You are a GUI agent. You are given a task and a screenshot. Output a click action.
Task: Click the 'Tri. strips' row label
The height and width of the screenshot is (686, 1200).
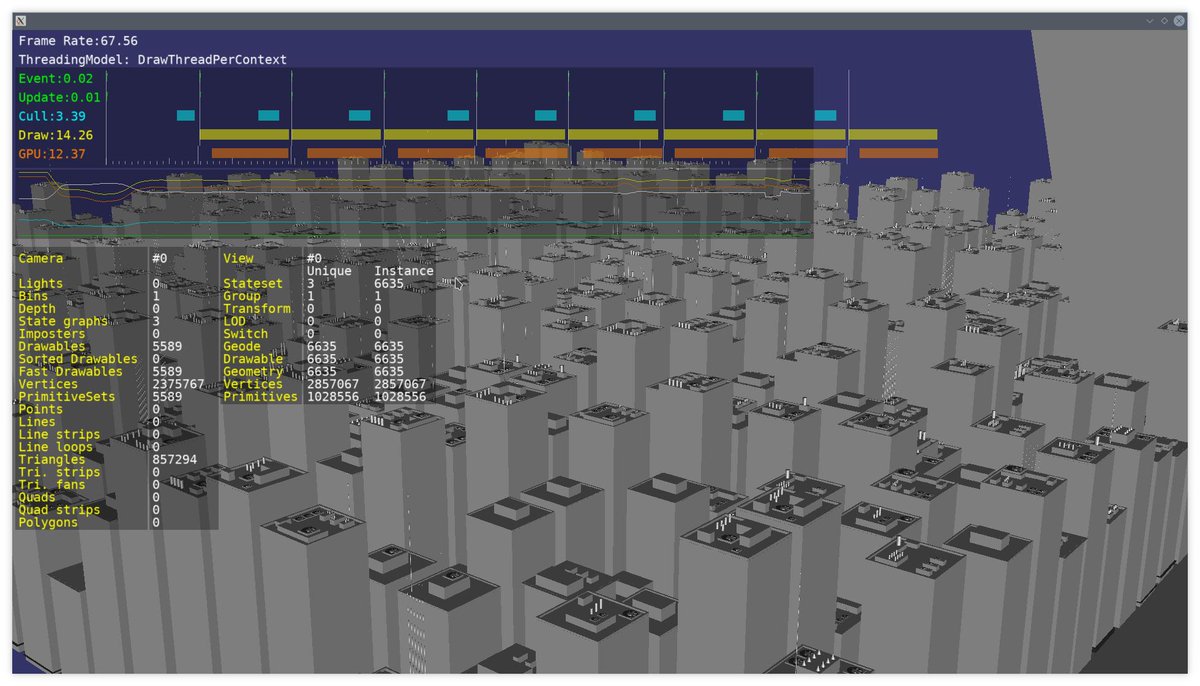pyautogui.click(x=59, y=472)
